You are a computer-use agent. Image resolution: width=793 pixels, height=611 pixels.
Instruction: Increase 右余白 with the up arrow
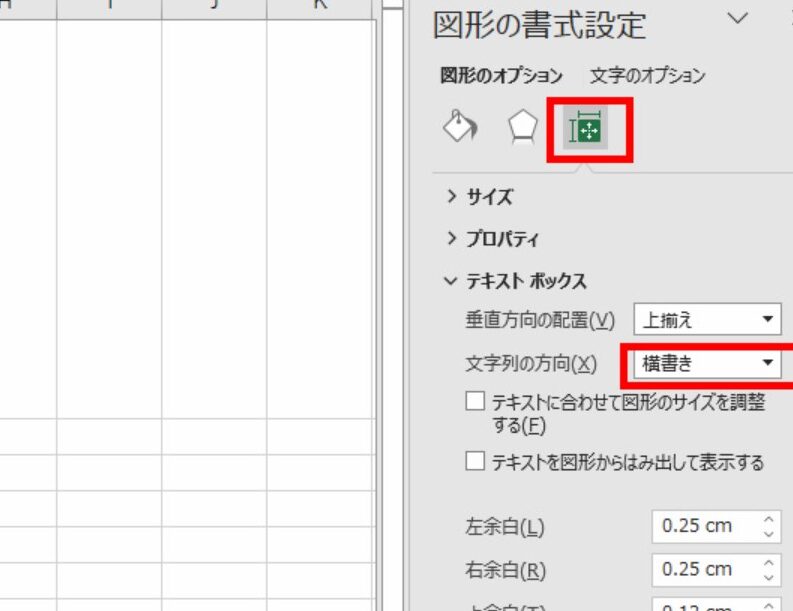tap(768, 563)
